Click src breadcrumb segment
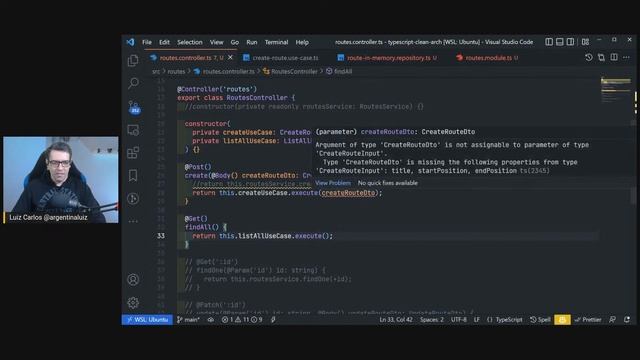This screenshot has width=640, height=360. tap(156, 71)
